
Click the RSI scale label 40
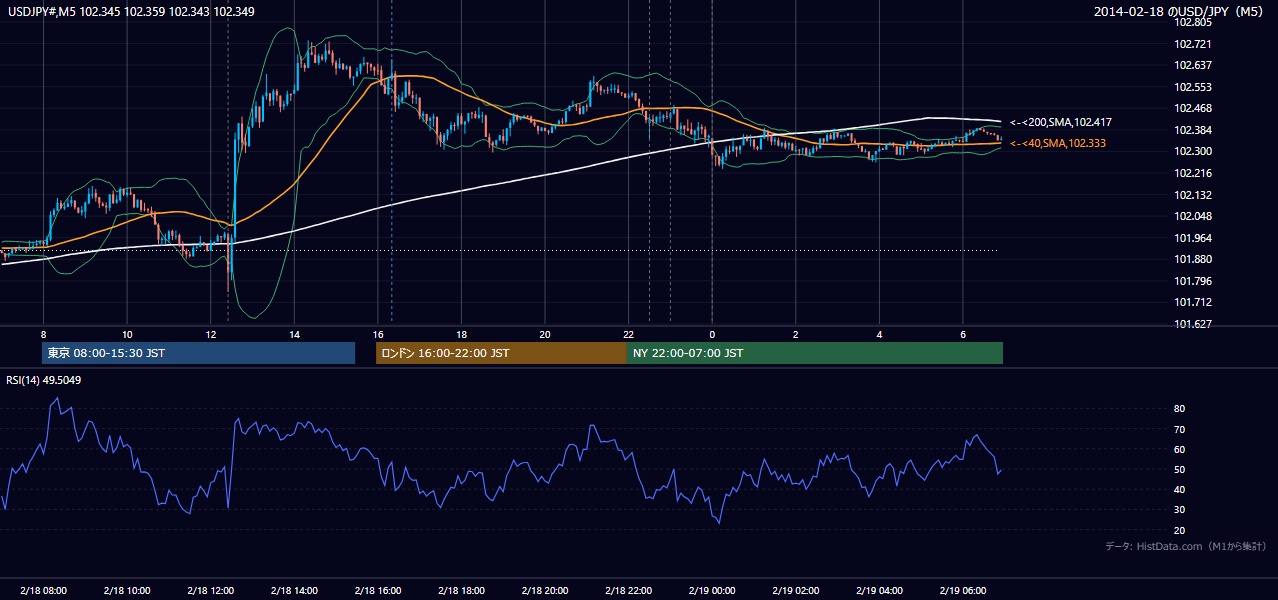tap(1180, 489)
